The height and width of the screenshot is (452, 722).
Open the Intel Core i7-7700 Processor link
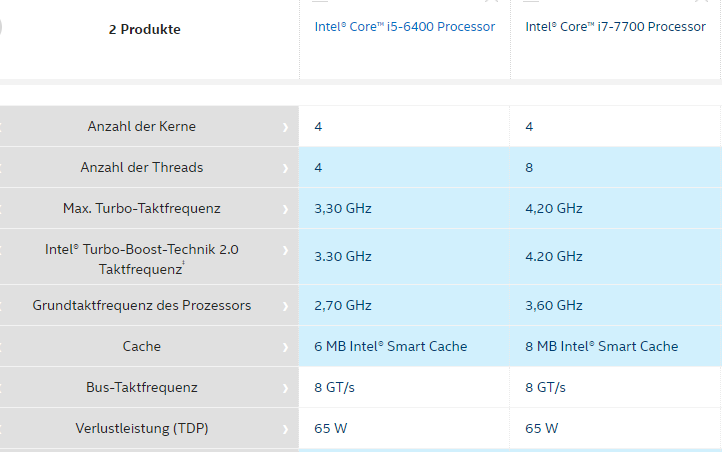coord(615,27)
